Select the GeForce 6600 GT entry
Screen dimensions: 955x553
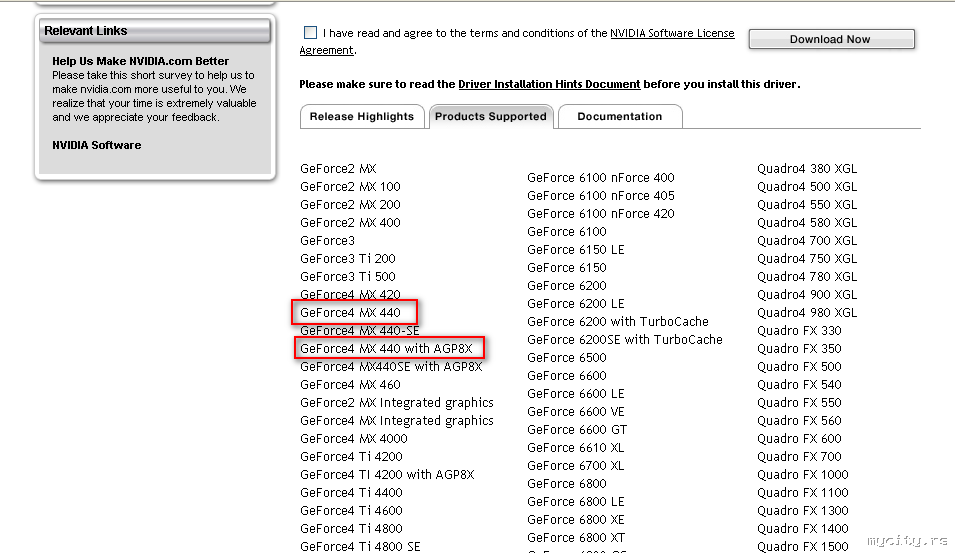[x=577, y=429]
